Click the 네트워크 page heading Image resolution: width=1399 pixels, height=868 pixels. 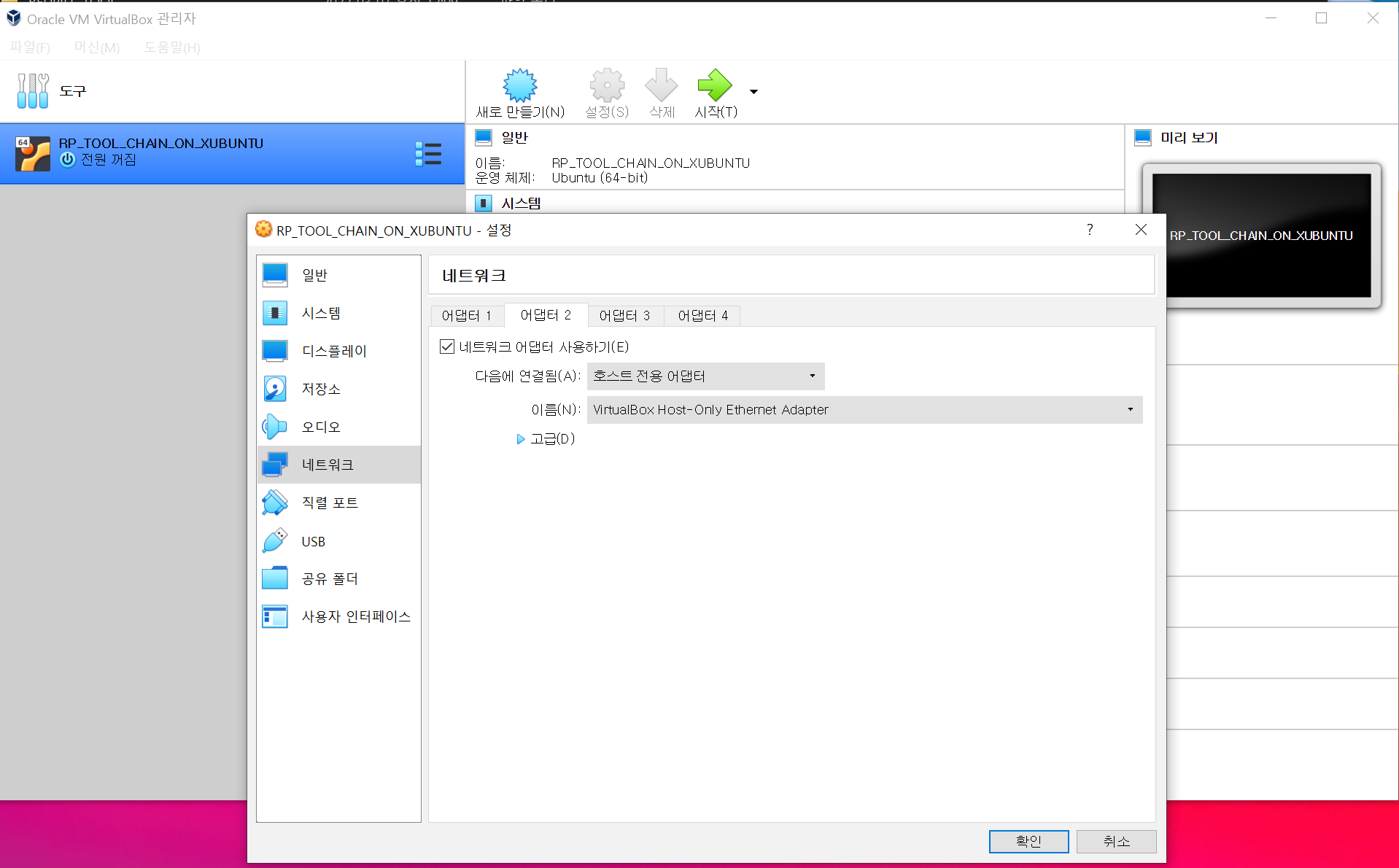474,276
